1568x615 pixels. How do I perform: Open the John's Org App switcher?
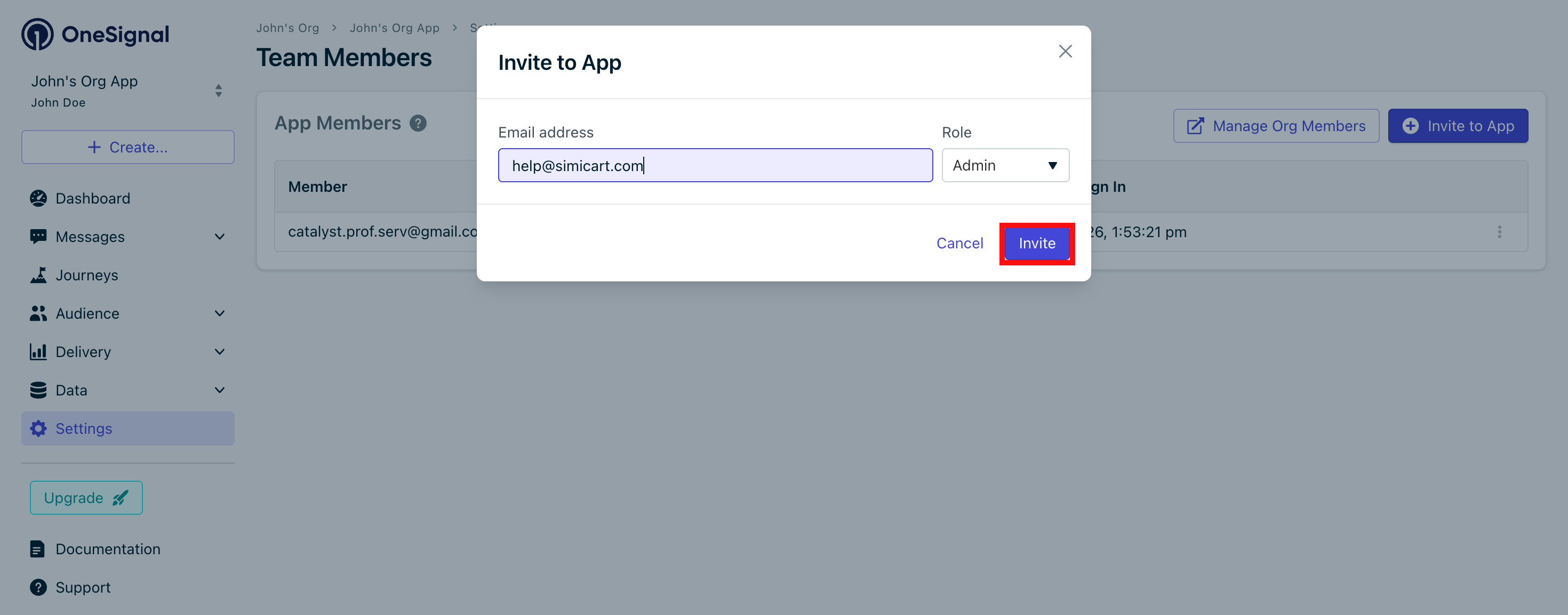click(x=218, y=91)
